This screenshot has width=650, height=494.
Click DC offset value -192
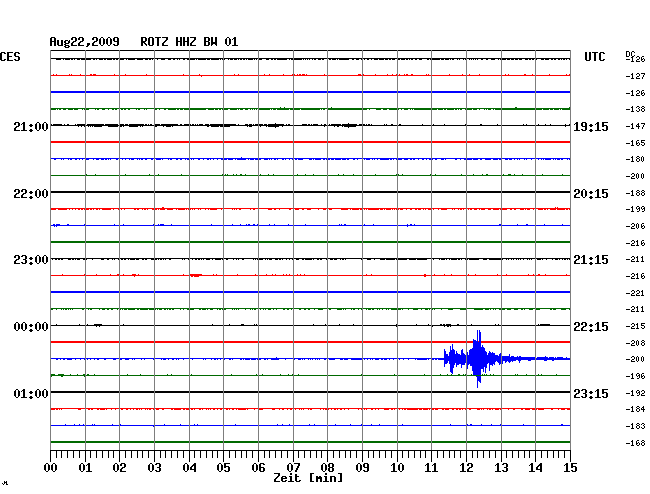tap(635, 393)
